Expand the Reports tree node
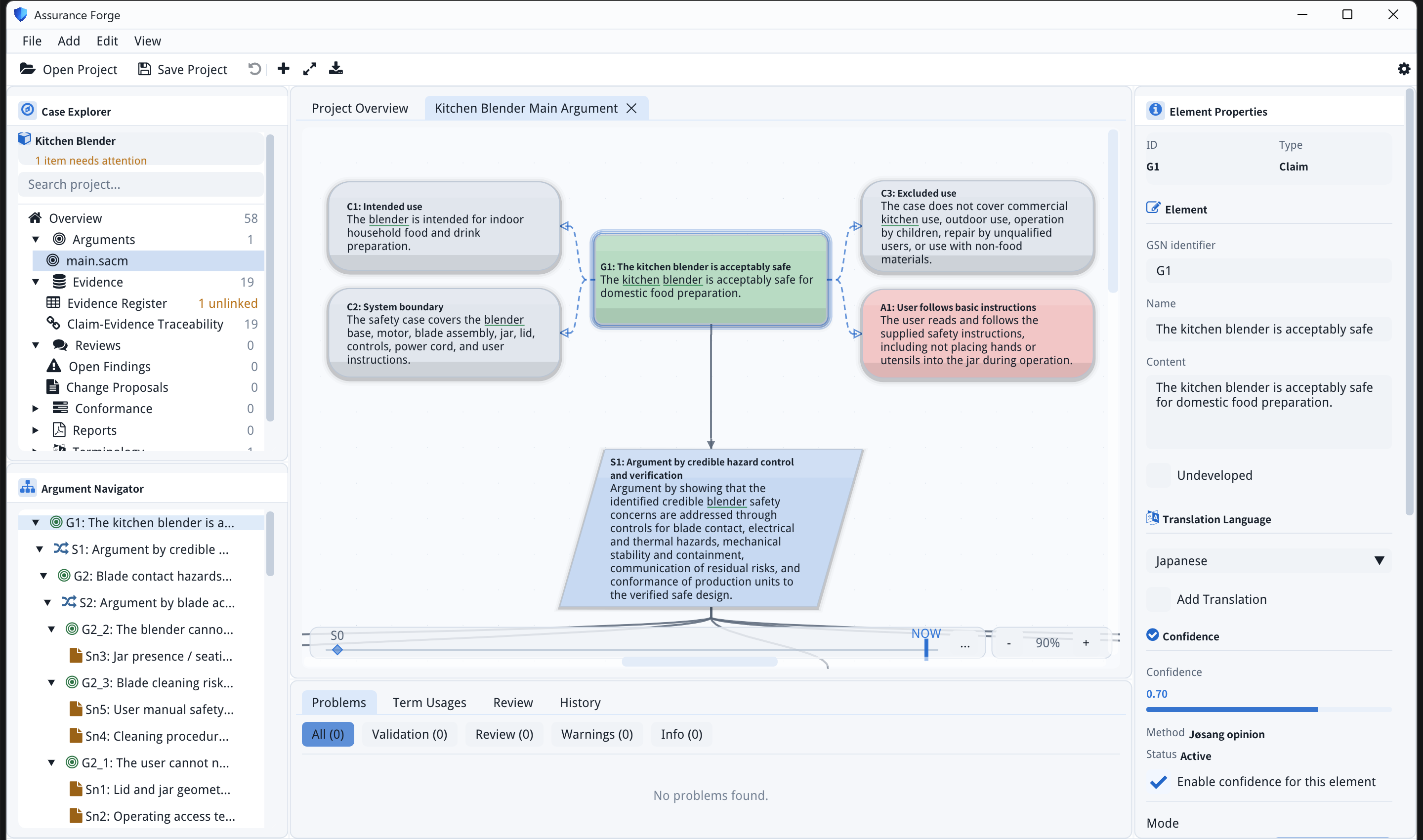This screenshot has height=840, width=1423. click(x=36, y=430)
